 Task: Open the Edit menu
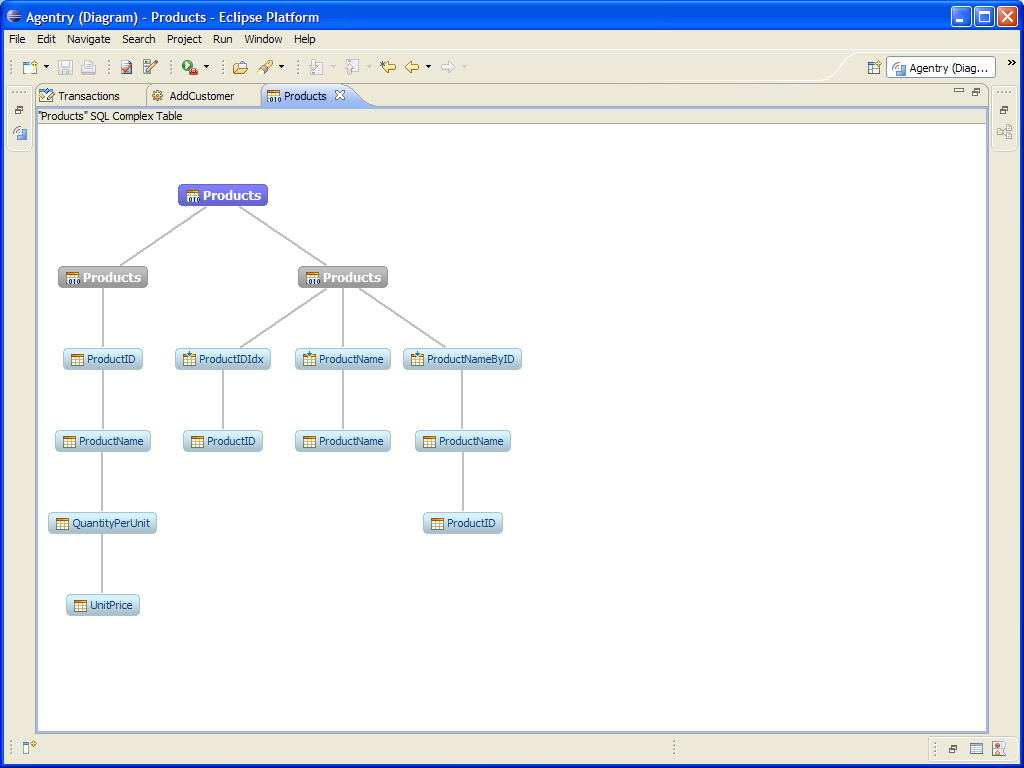tap(46, 39)
